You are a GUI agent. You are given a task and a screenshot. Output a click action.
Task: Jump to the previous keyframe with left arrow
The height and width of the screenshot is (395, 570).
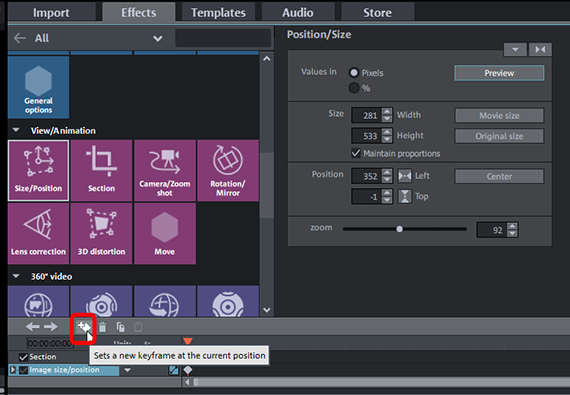click(33, 327)
